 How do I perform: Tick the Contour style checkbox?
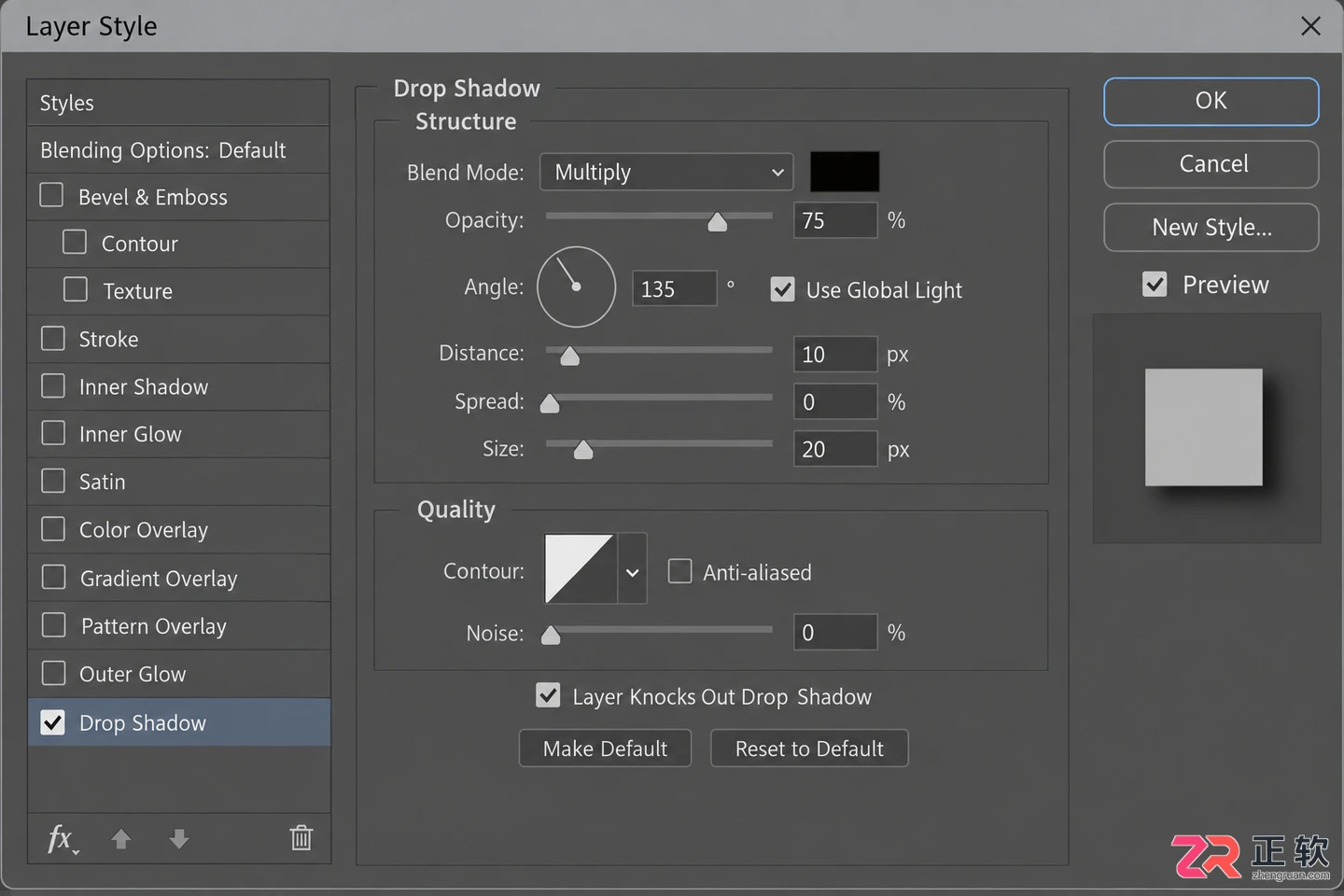(75, 243)
